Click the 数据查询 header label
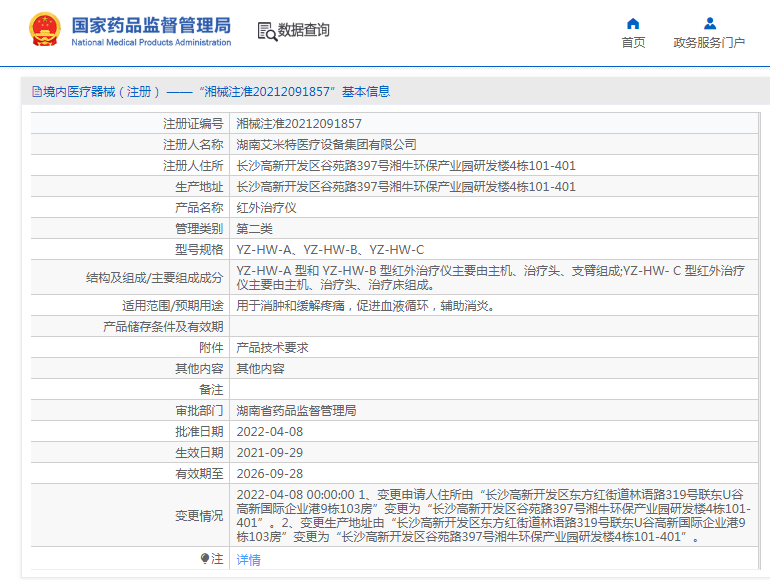The height and width of the screenshot is (580, 770). pos(303,30)
